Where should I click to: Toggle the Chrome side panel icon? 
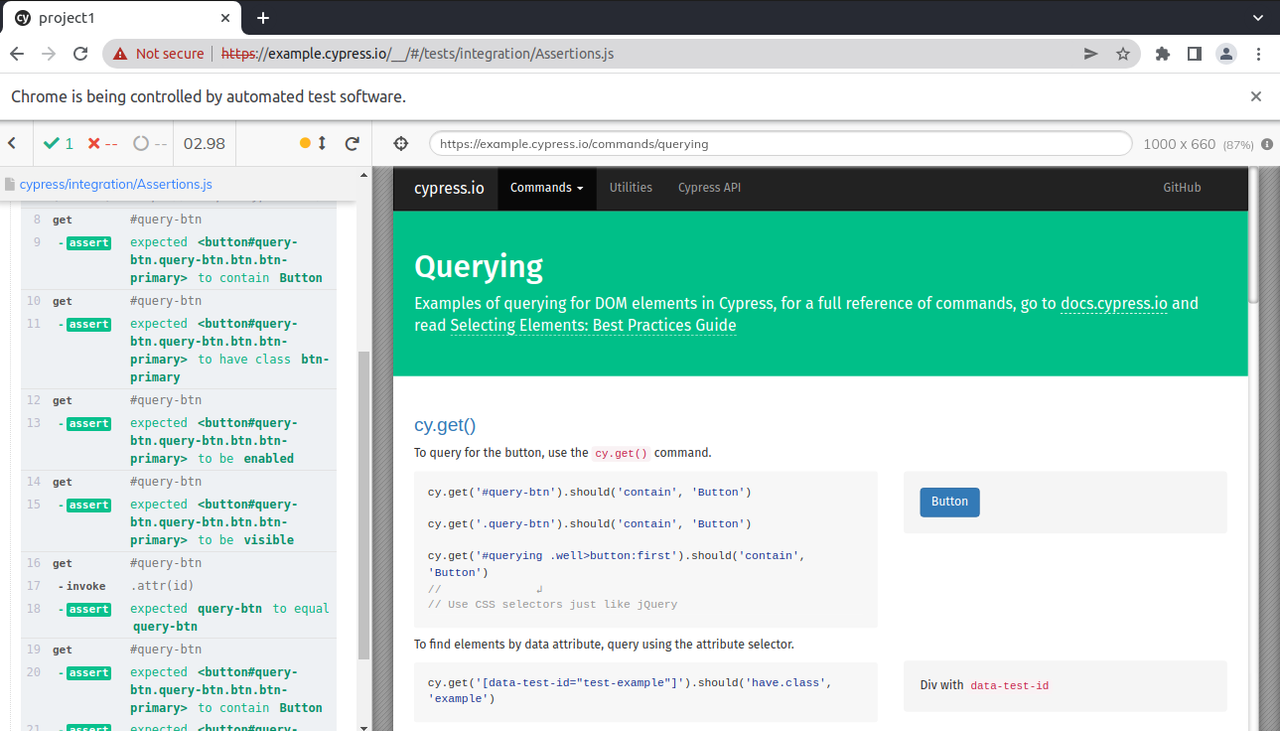pyautogui.click(x=1194, y=54)
